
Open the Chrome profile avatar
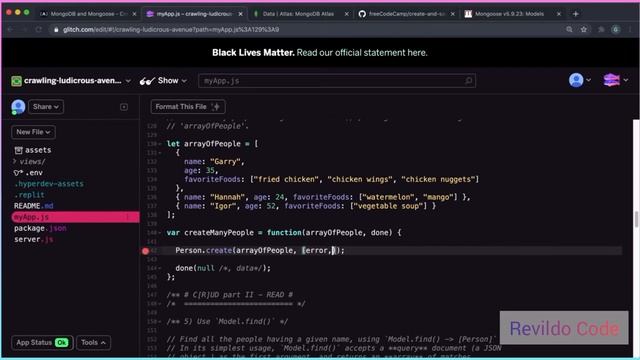tap(616, 29)
